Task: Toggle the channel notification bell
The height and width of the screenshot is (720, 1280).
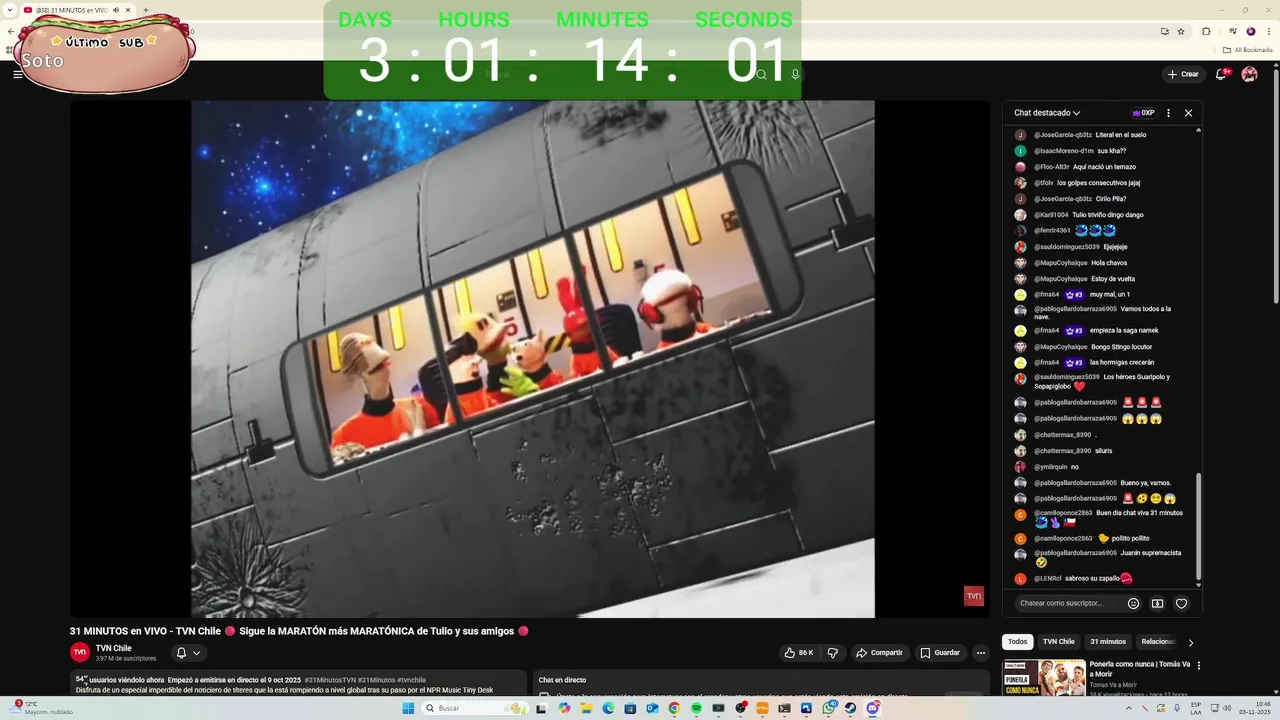Action: click(181, 653)
